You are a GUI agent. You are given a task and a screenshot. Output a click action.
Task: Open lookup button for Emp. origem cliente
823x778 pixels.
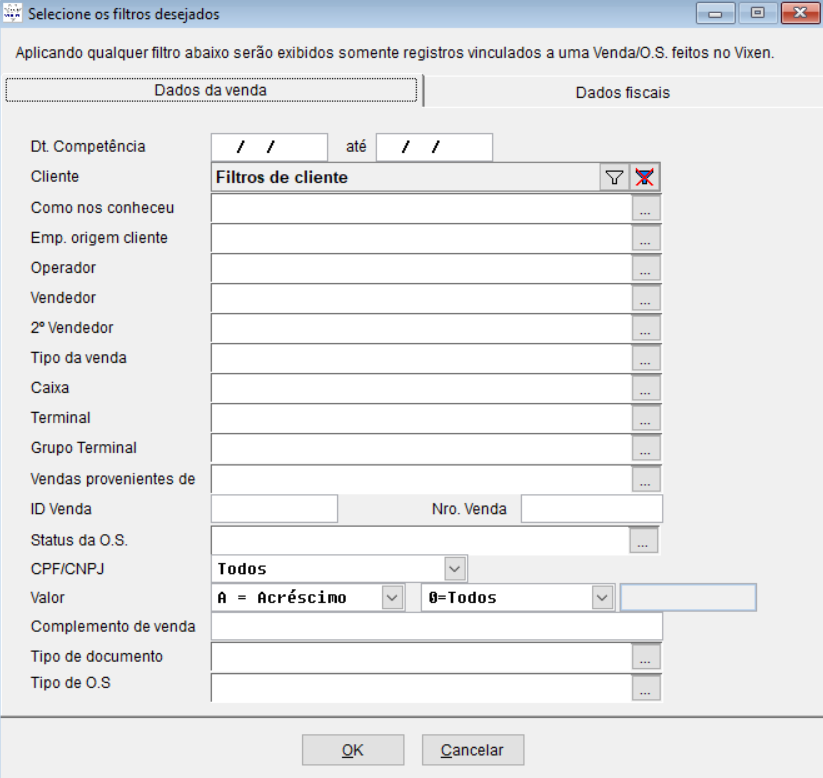[x=646, y=238]
